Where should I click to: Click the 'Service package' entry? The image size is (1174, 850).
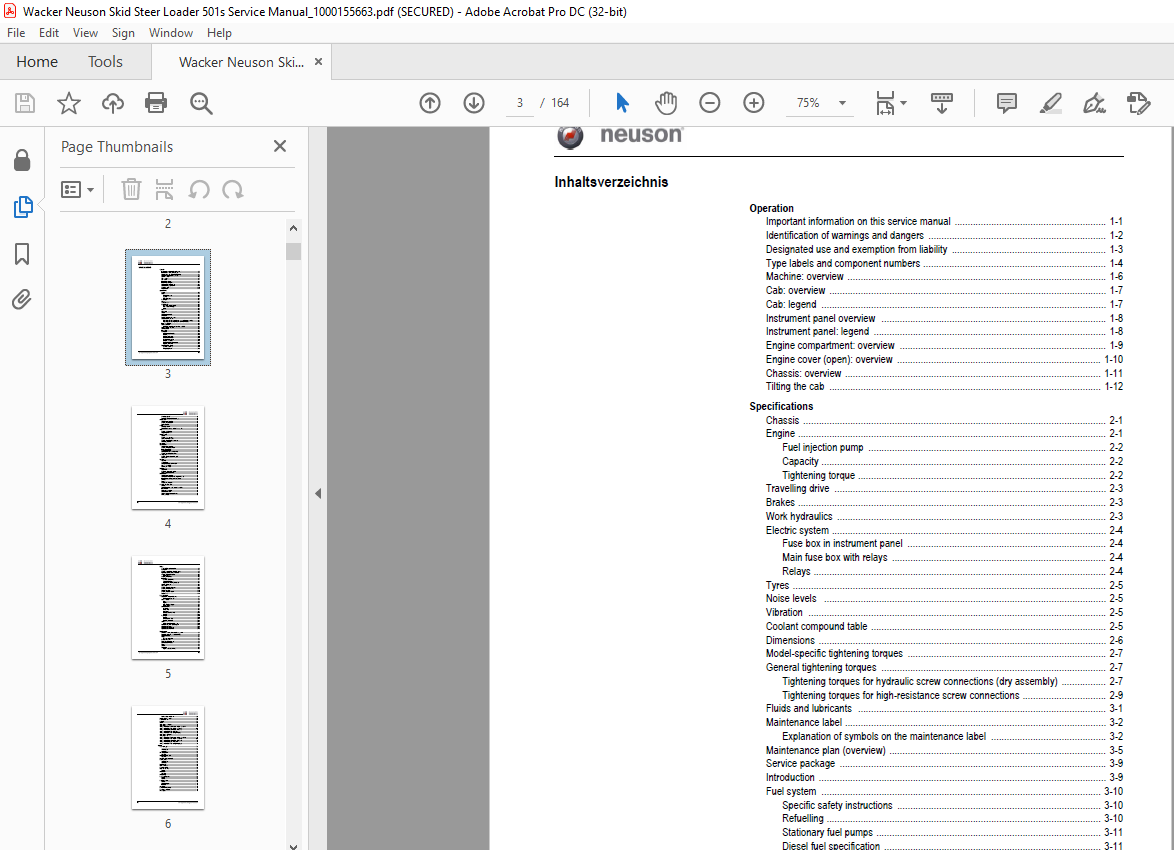pos(800,763)
